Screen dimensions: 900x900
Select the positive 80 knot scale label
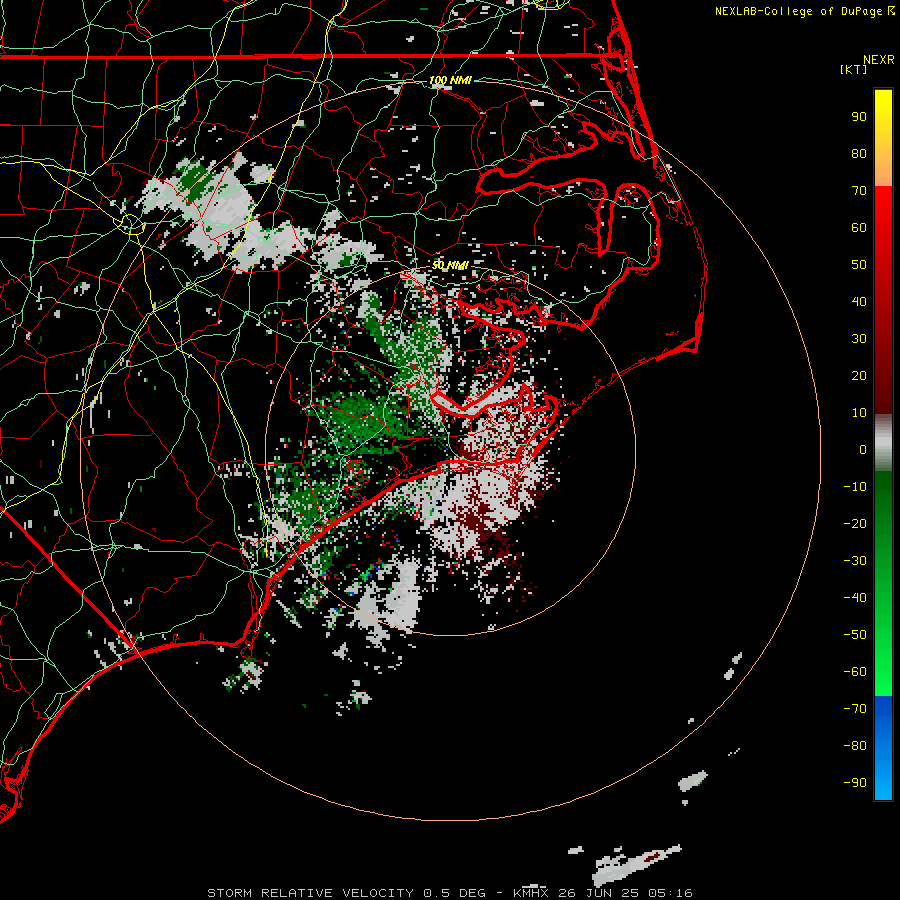click(859, 154)
